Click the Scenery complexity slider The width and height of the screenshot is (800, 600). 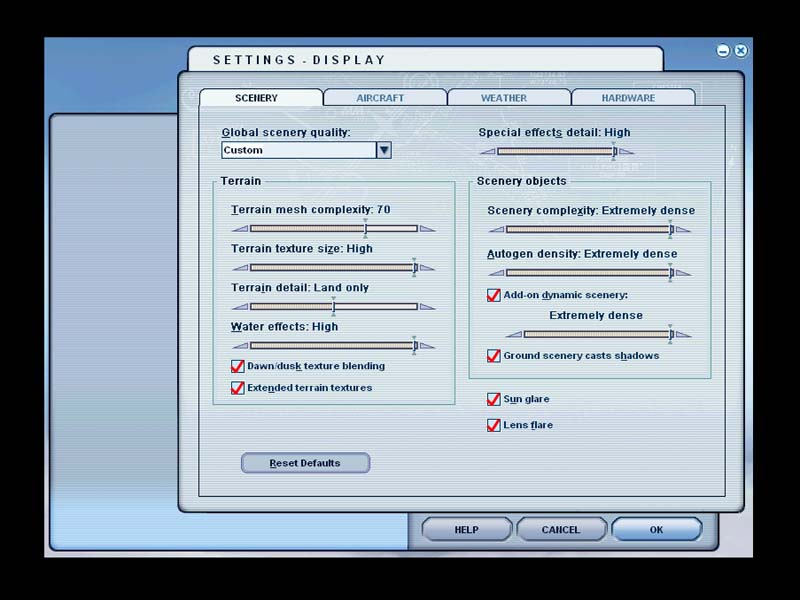pyautogui.click(x=589, y=230)
